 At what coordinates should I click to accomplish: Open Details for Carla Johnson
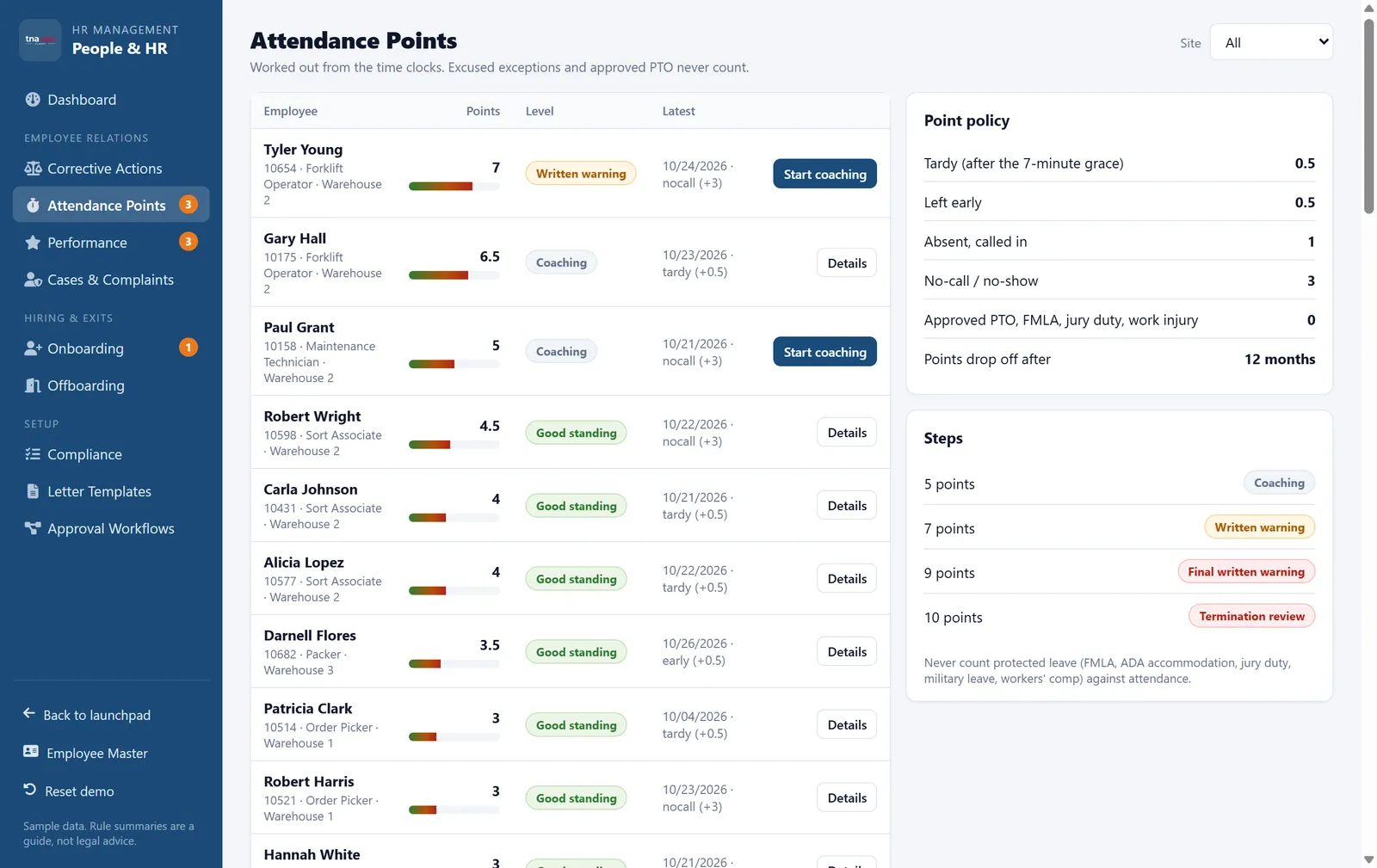tap(847, 506)
